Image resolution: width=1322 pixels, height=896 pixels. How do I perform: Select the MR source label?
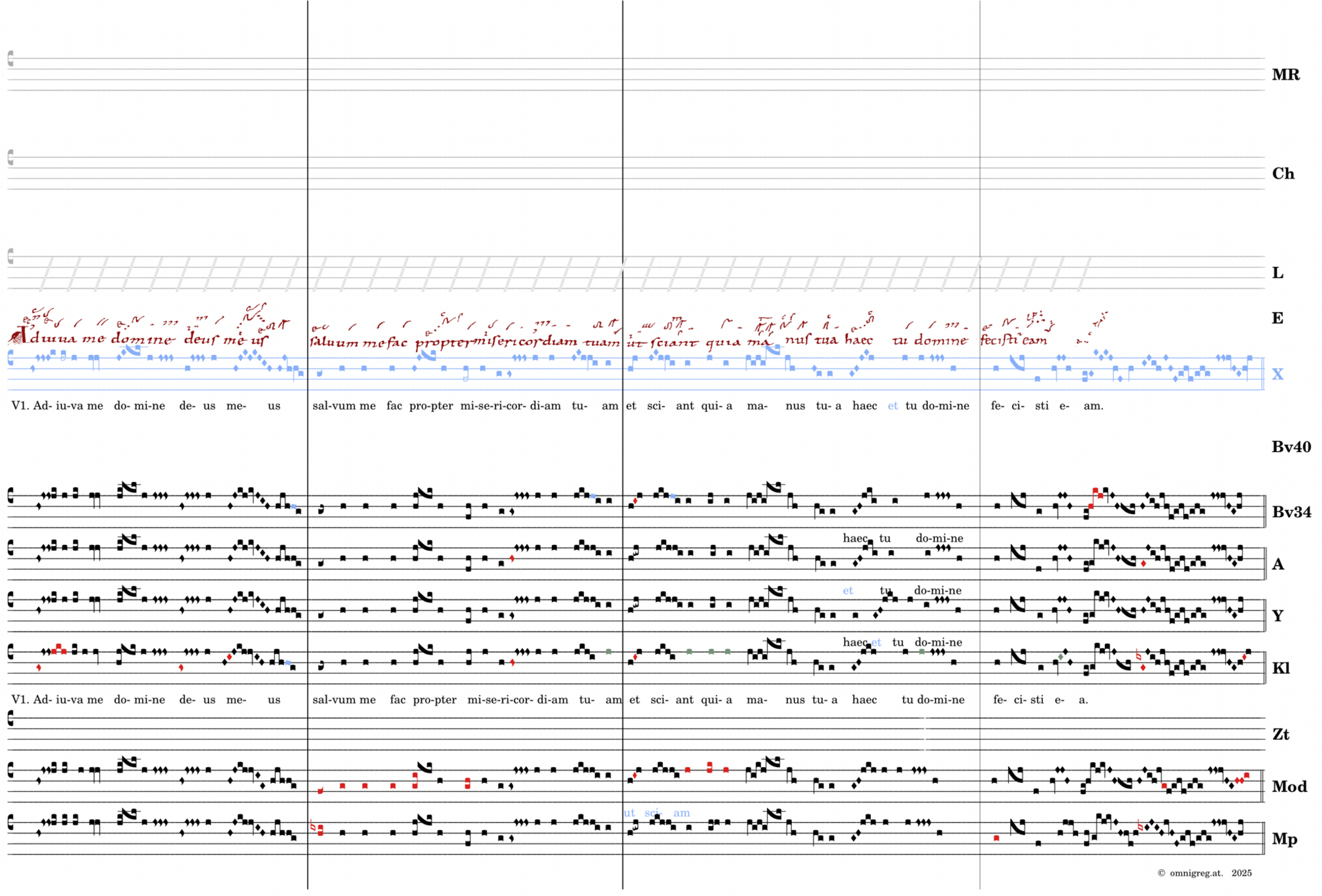[1285, 75]
